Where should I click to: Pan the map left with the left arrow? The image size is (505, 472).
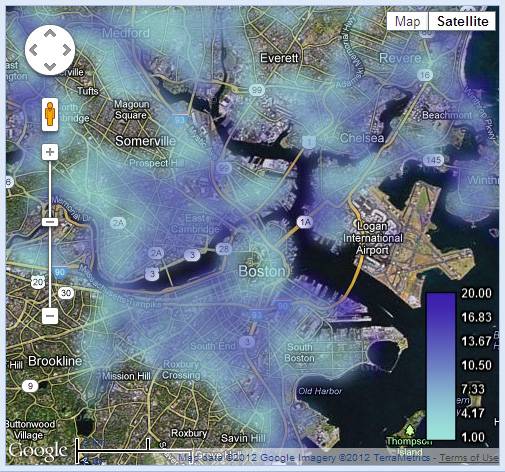click(x=33, y=50)
